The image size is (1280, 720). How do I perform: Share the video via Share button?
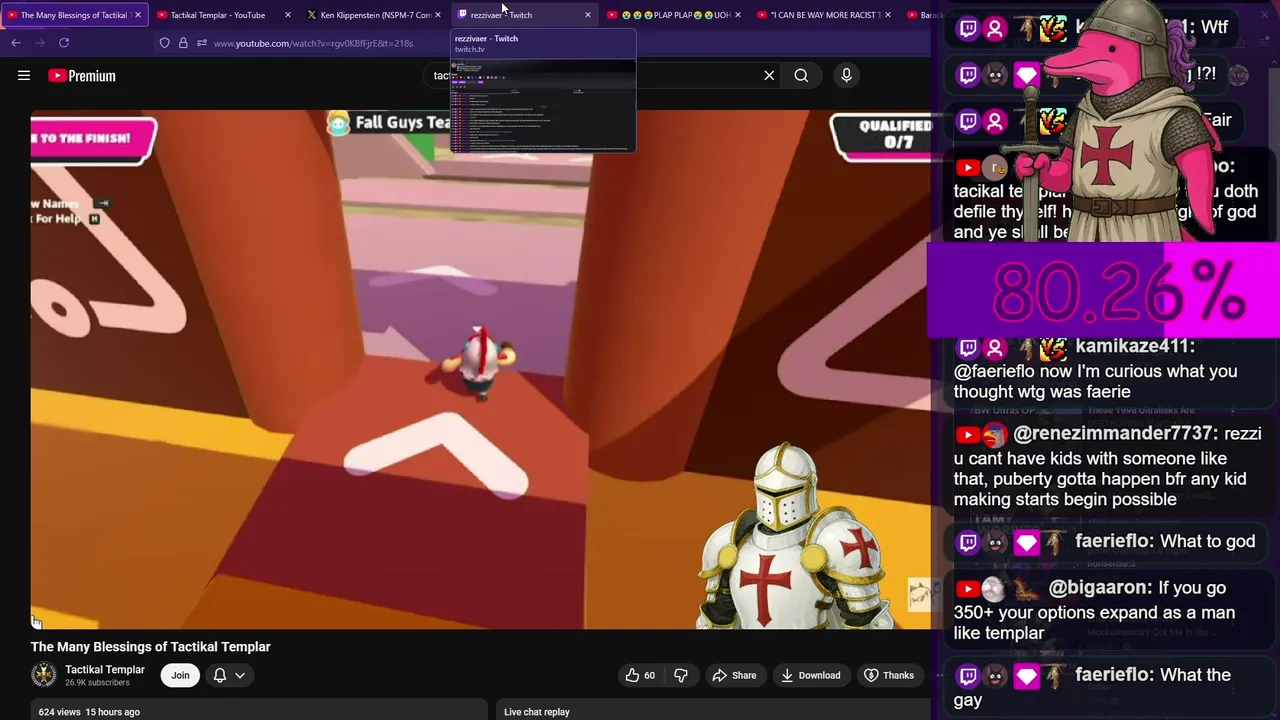[x=734, y=675]
